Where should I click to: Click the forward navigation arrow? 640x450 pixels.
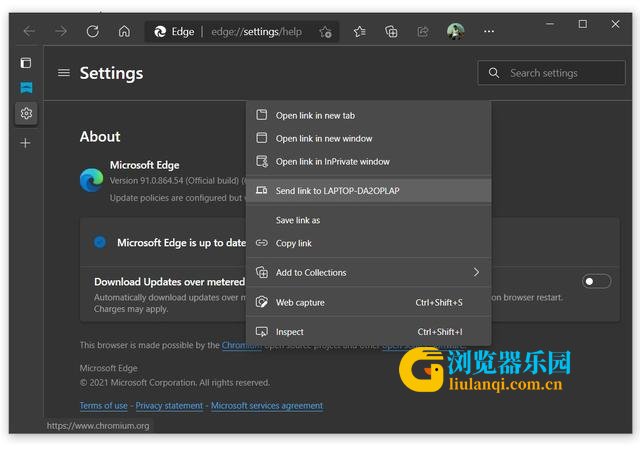pos(61,31)
